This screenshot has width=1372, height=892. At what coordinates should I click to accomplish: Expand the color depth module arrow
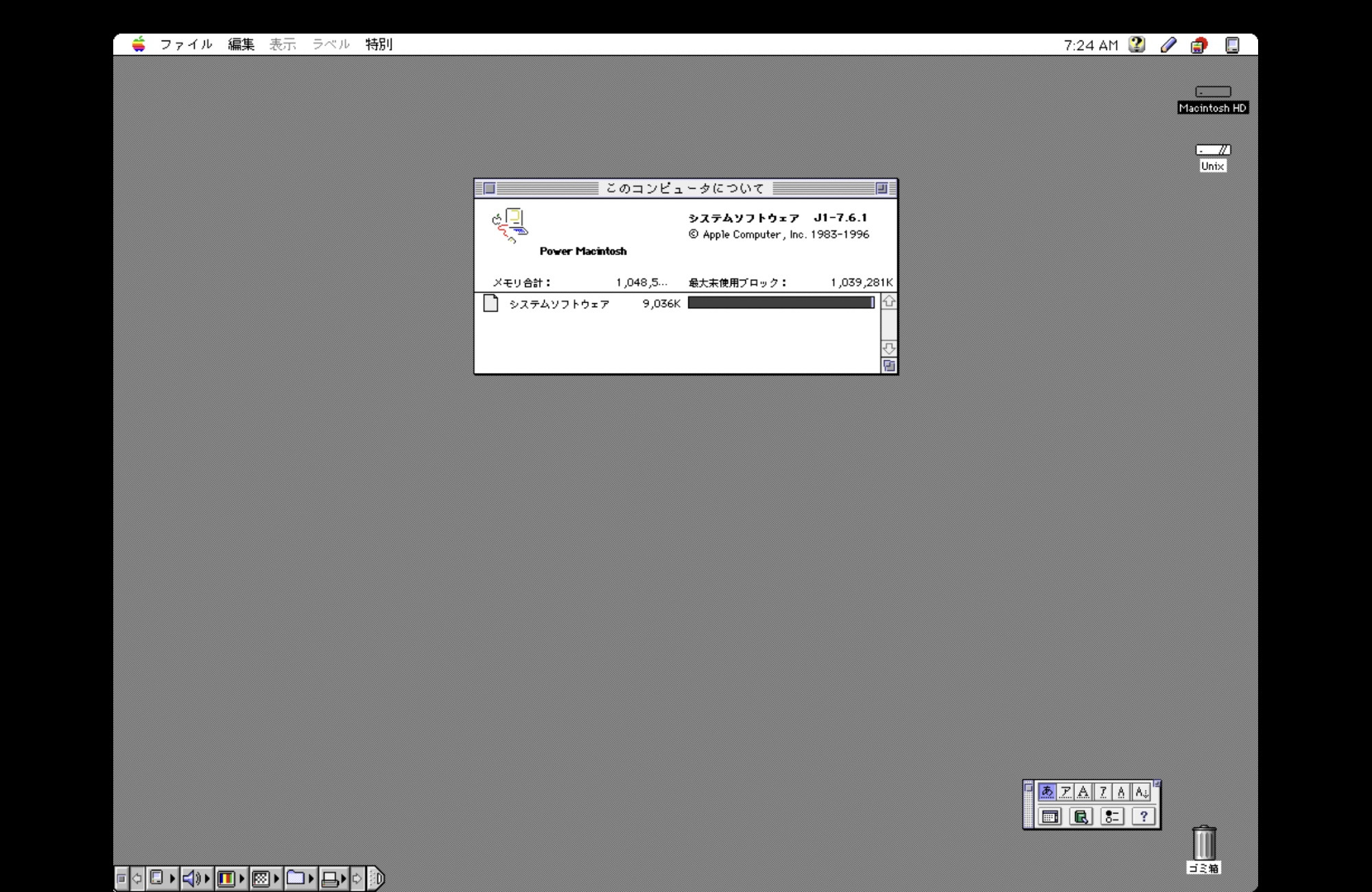point(241,878)
